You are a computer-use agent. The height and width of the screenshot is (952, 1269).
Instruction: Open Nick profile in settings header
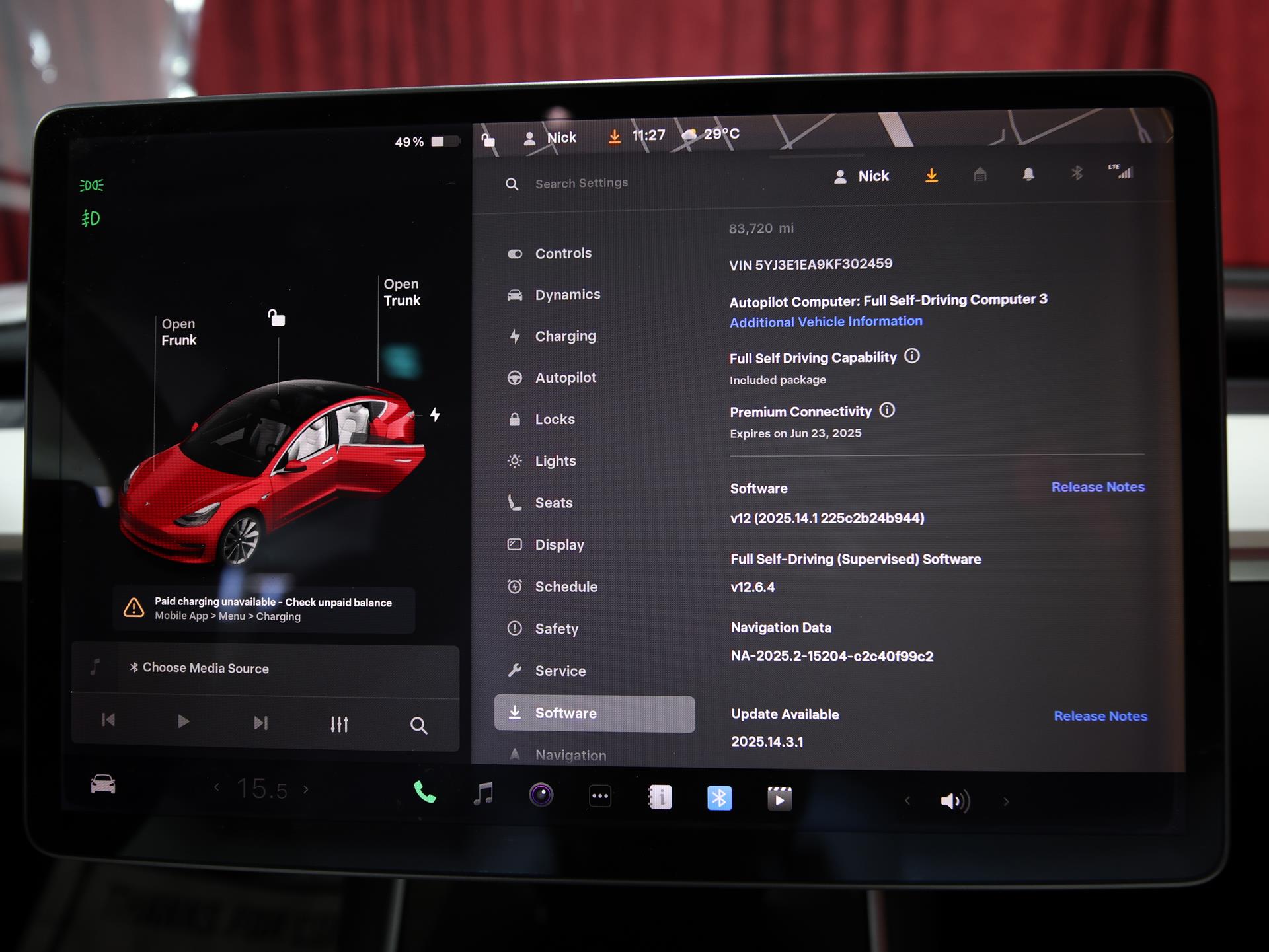861,176
